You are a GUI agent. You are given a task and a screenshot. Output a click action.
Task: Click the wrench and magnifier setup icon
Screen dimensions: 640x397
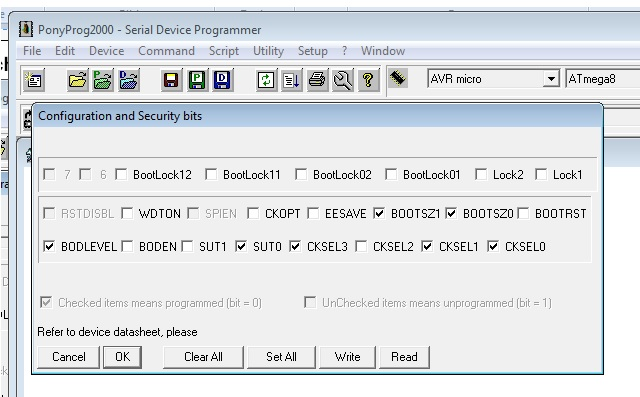pyautogui.click(x=343, y=80)
